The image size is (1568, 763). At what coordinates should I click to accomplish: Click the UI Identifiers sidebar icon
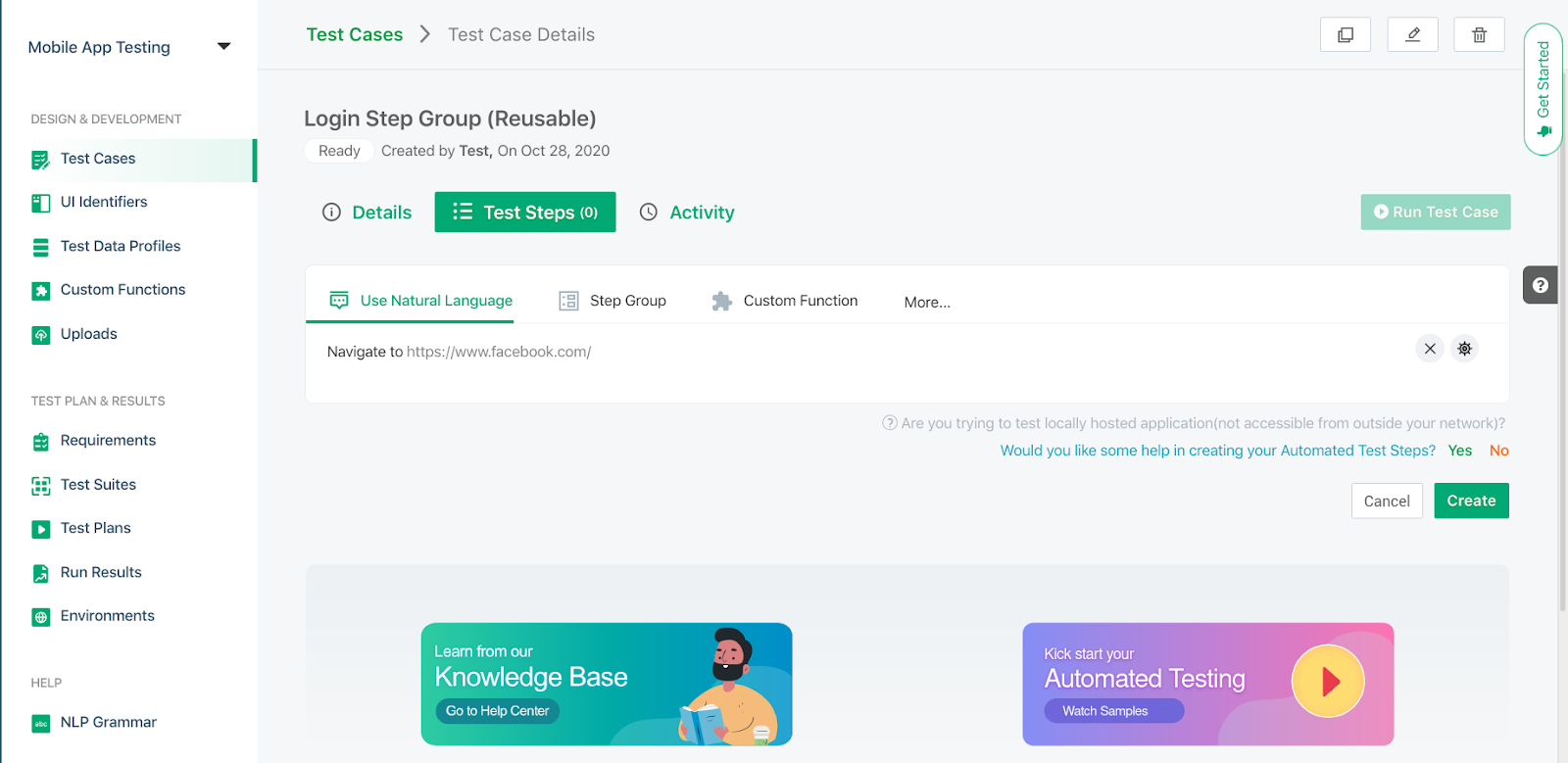pos(40,203)
